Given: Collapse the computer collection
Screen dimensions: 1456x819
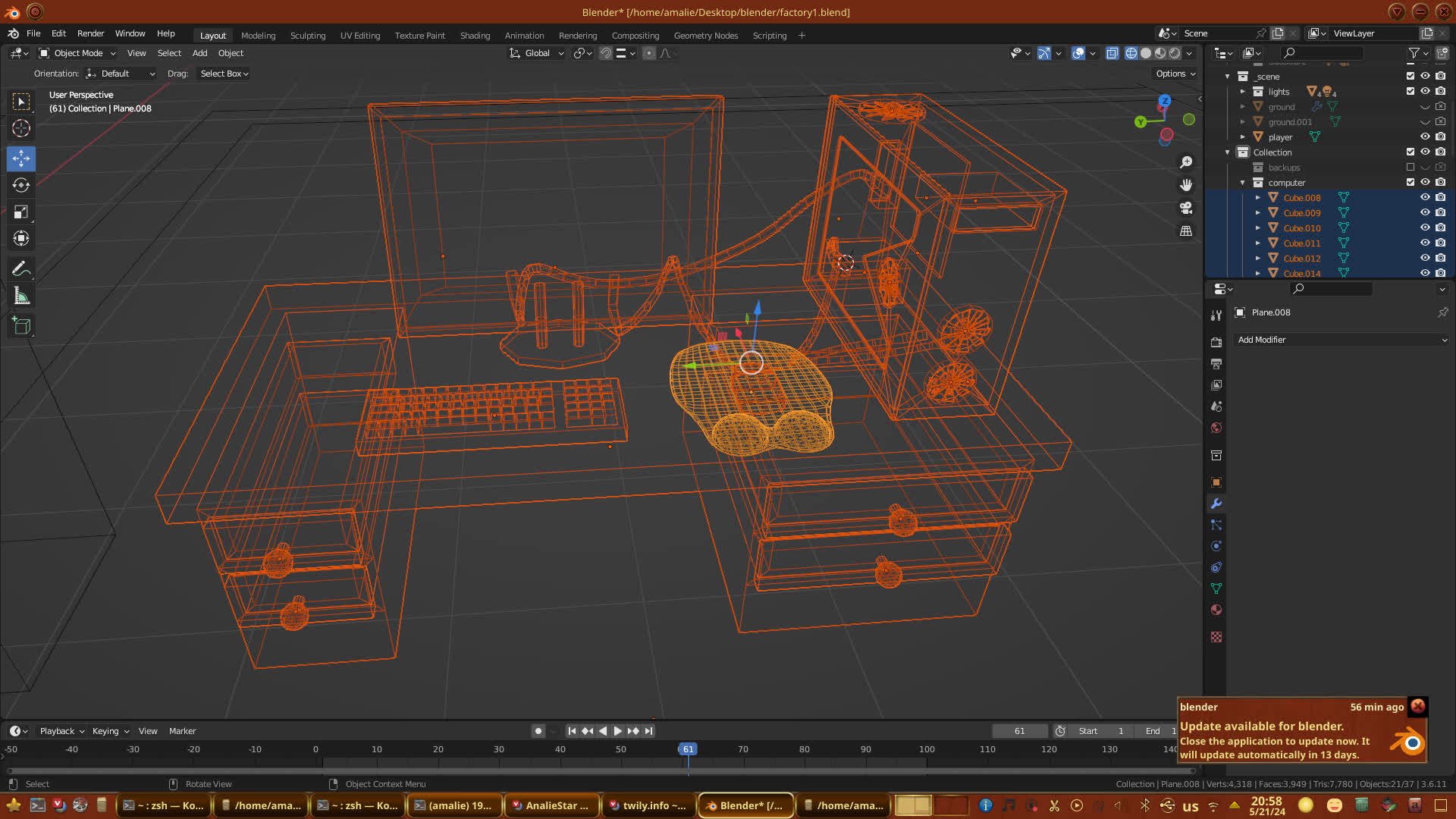Looking at the screenshot, I should click(x=1243, y=183).
